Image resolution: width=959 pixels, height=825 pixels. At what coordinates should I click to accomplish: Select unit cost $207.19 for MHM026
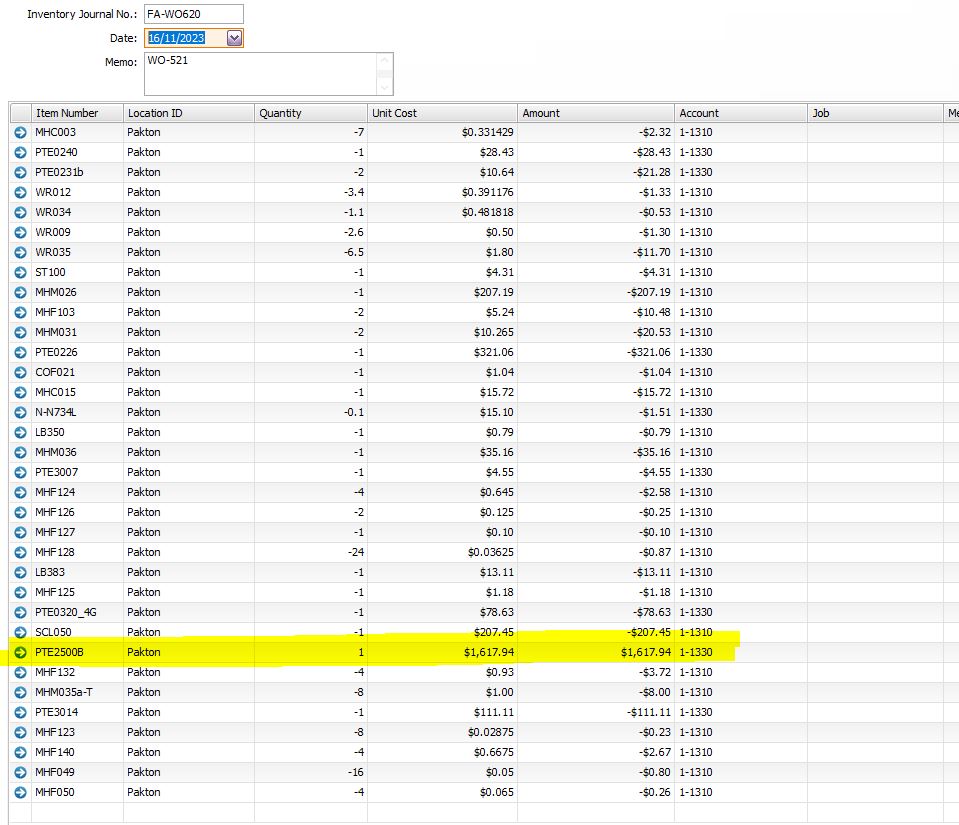pyautogui.click(x=442, y=292)
